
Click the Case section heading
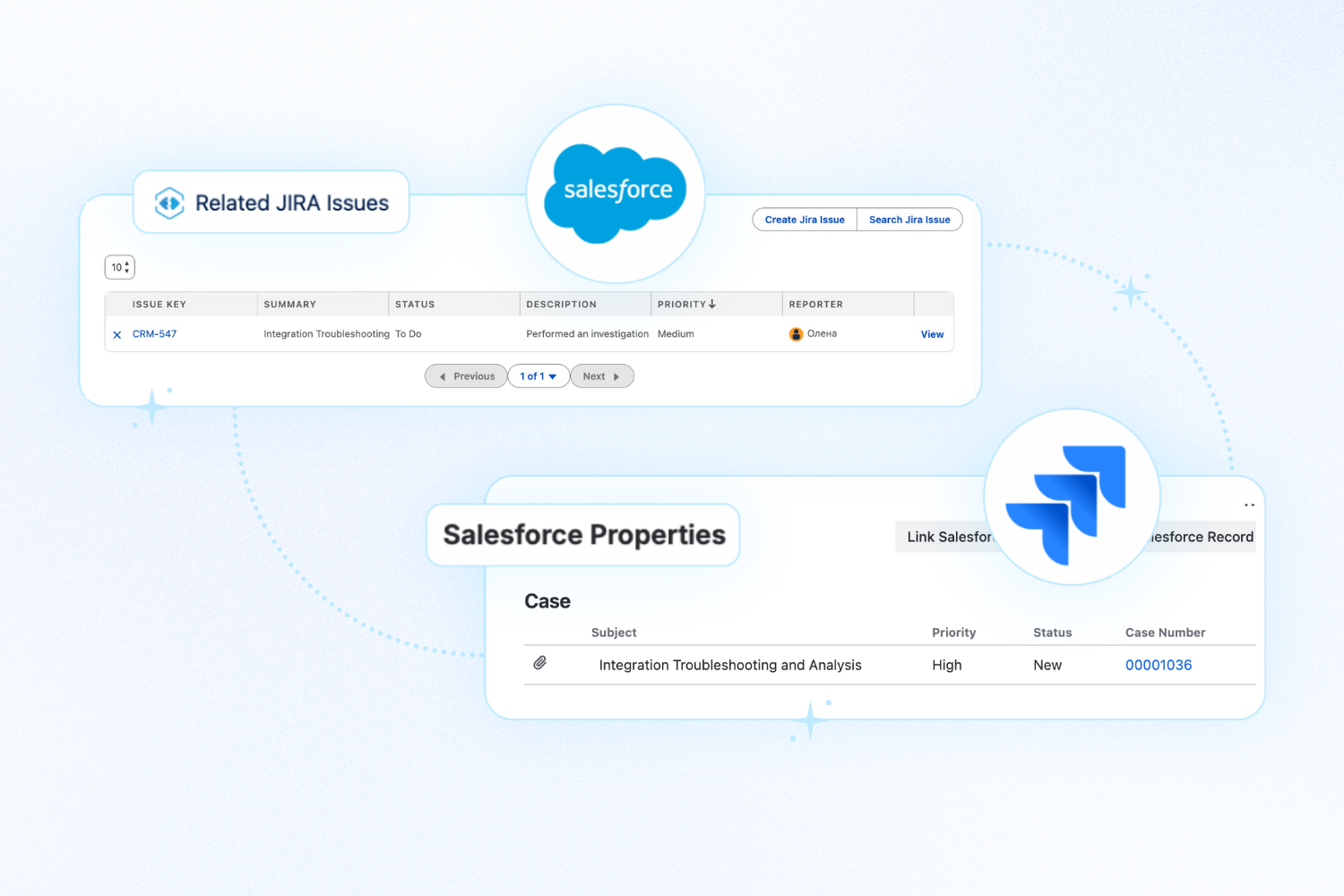click(x=547, y=601)
